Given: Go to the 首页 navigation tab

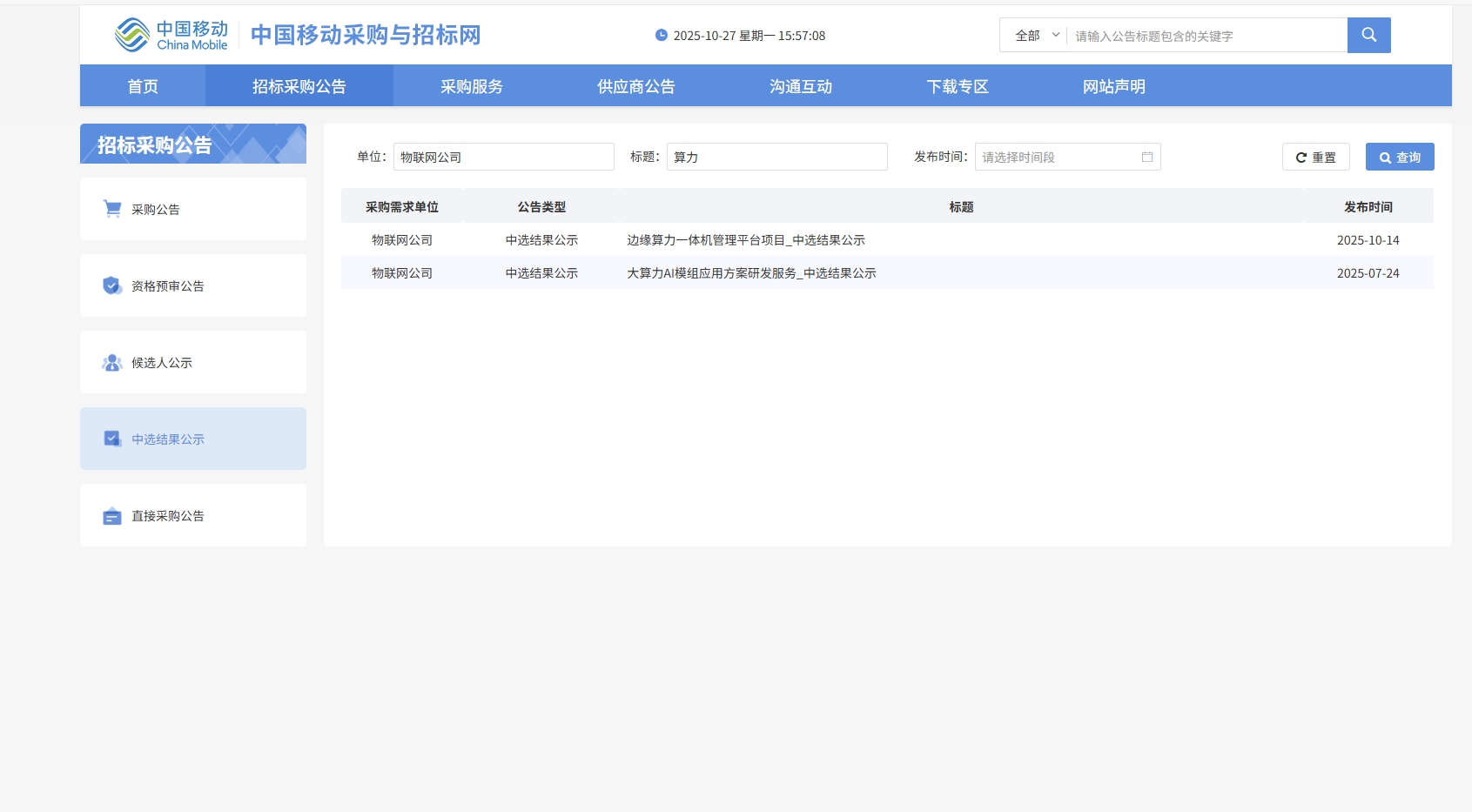Looking at the screenshot, I should coord(143,86).
